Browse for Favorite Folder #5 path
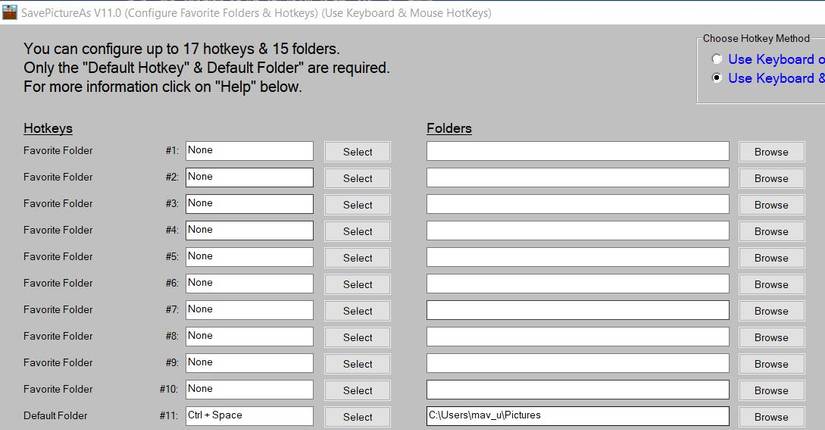This screenshot has width=825, height=430. [x=771, y=258]
